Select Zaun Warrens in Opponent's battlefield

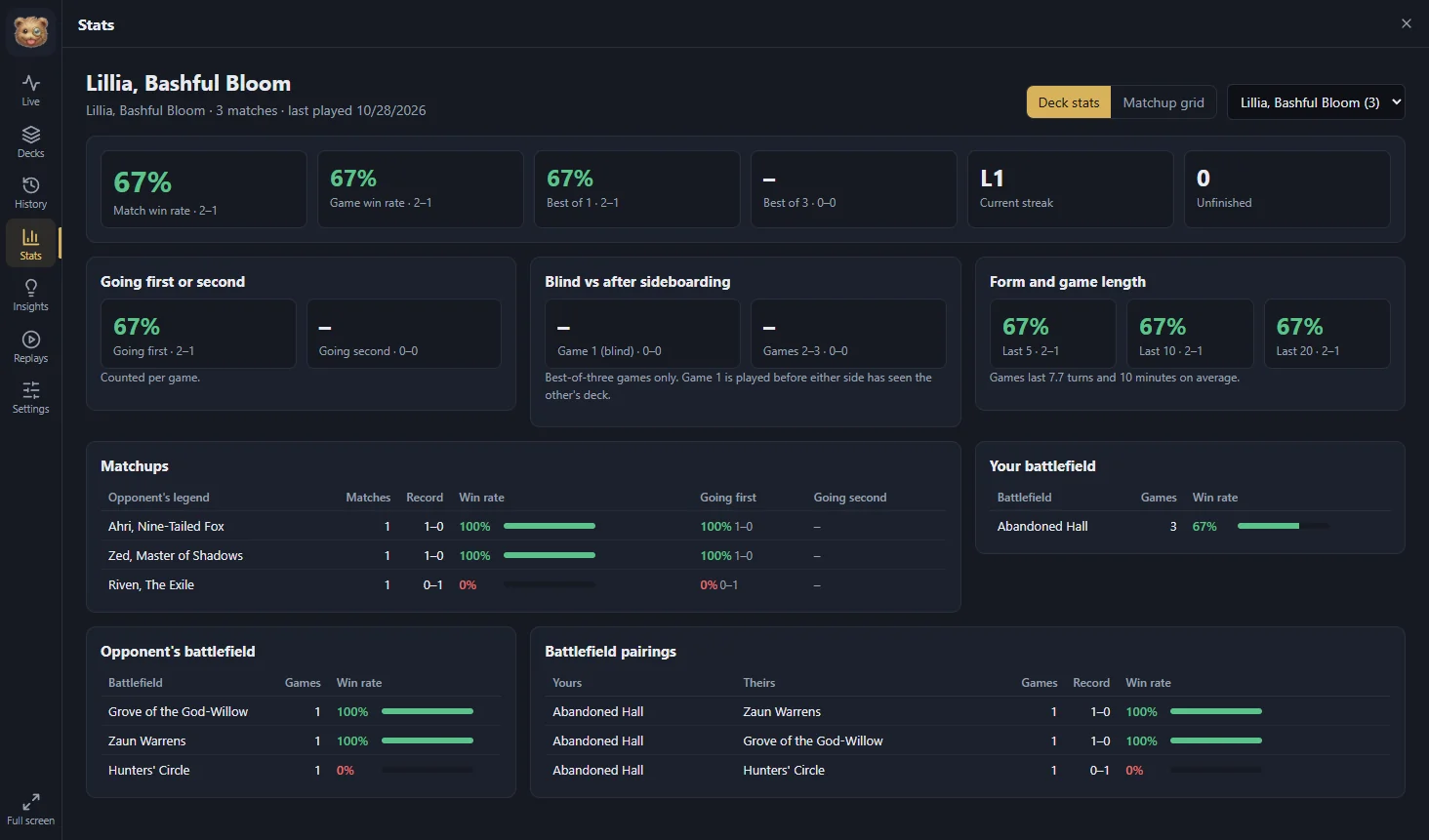coord(301,740)
